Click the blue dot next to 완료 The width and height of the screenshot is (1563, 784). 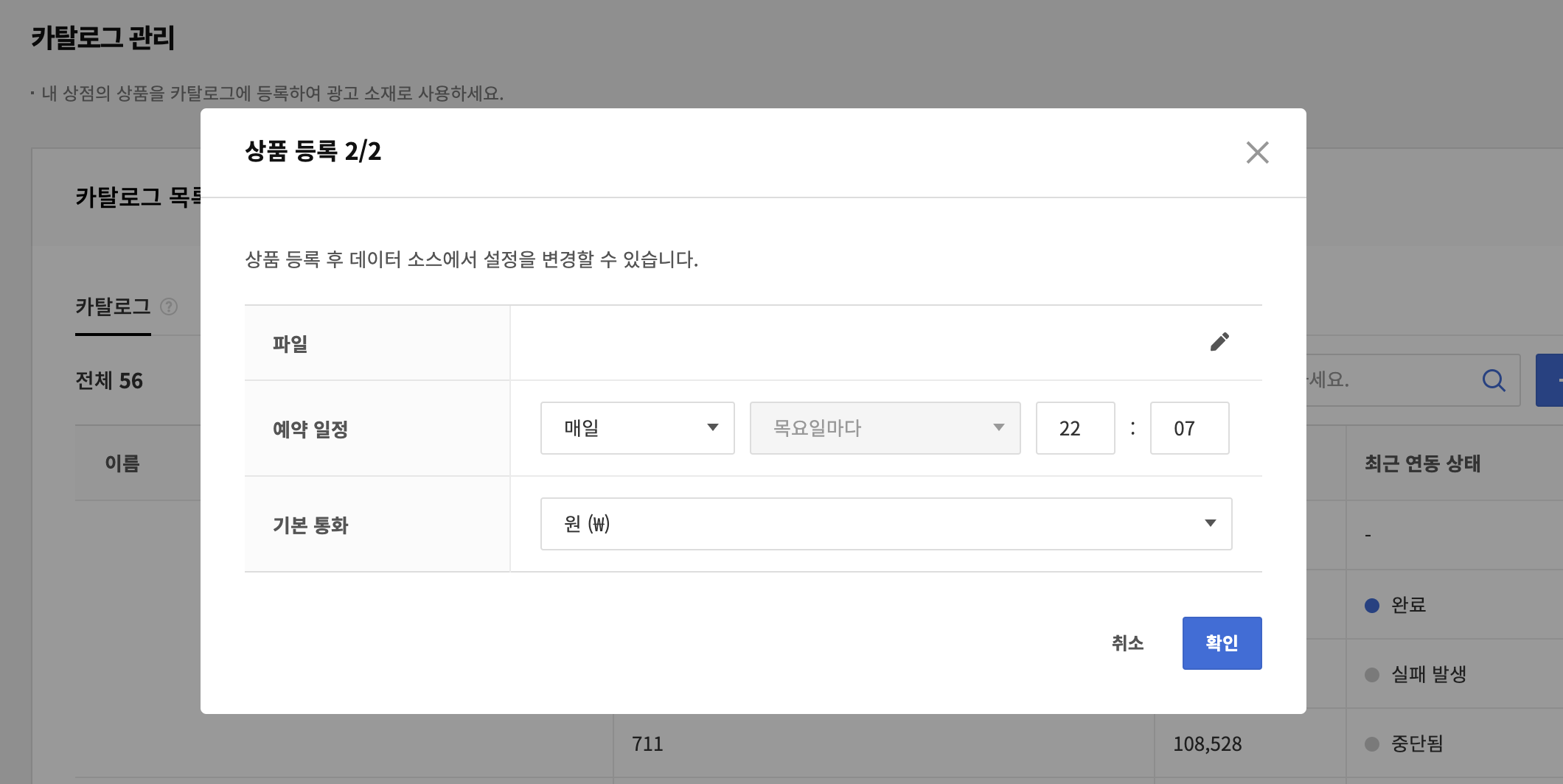1371,606
